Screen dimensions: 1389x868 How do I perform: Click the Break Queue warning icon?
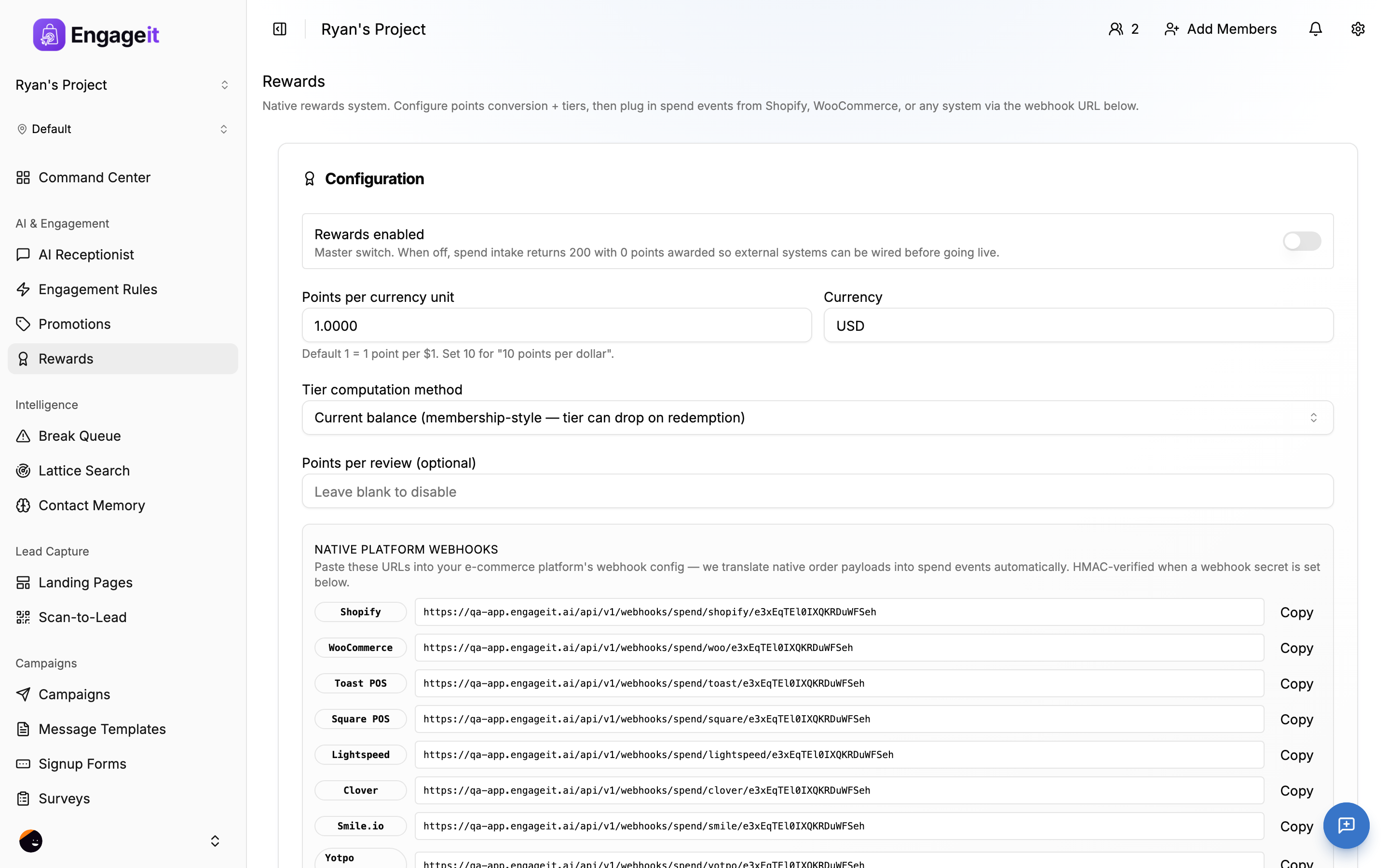[x=23, y=436]
